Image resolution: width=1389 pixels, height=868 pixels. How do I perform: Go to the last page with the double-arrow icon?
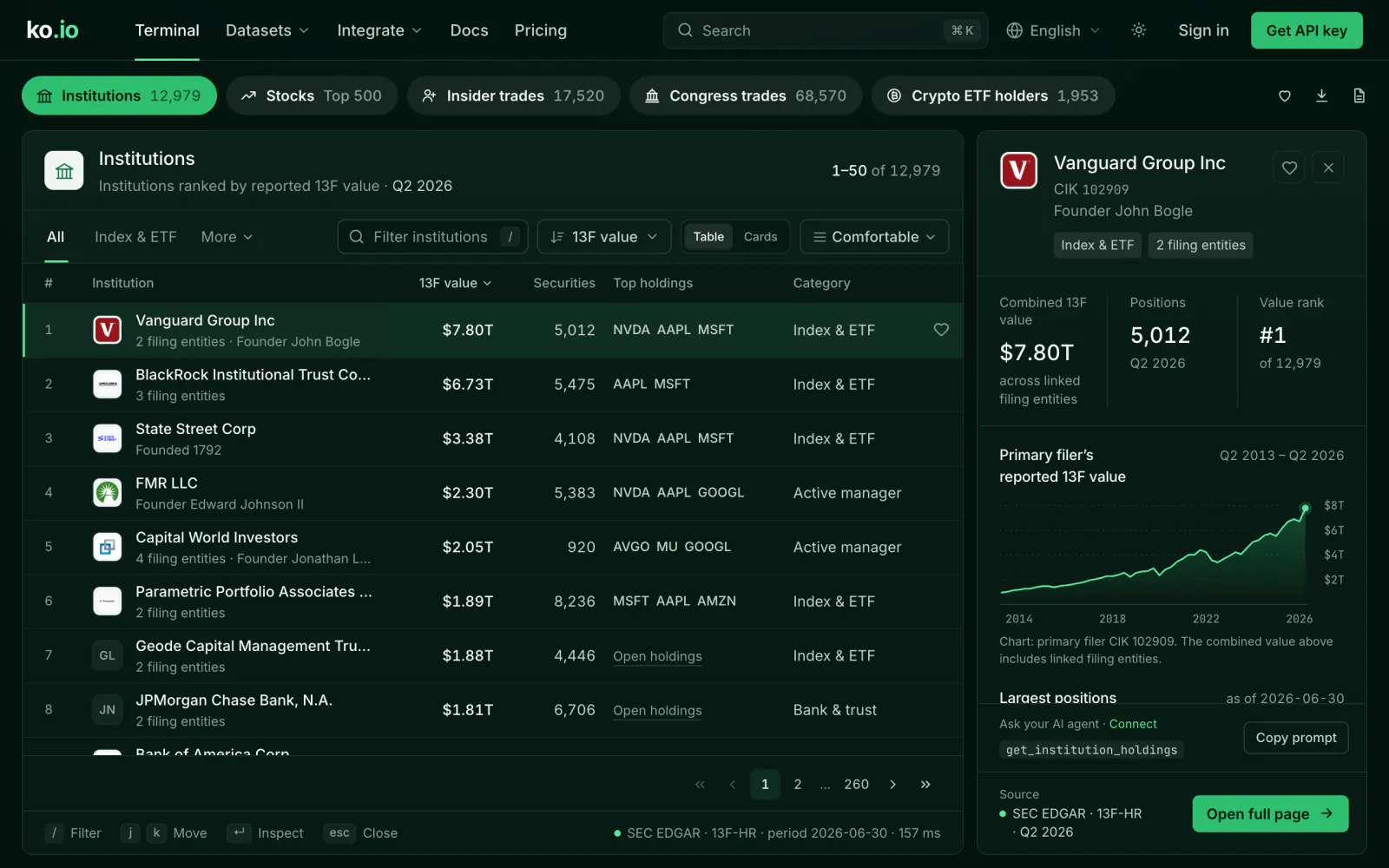click(925, 784)
